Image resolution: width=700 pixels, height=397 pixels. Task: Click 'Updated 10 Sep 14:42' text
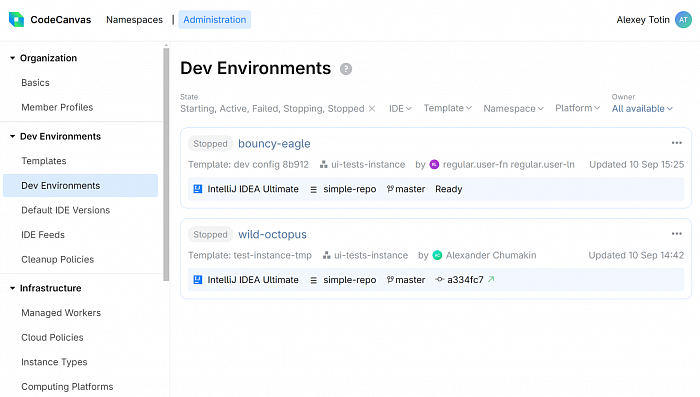[636, 255]
